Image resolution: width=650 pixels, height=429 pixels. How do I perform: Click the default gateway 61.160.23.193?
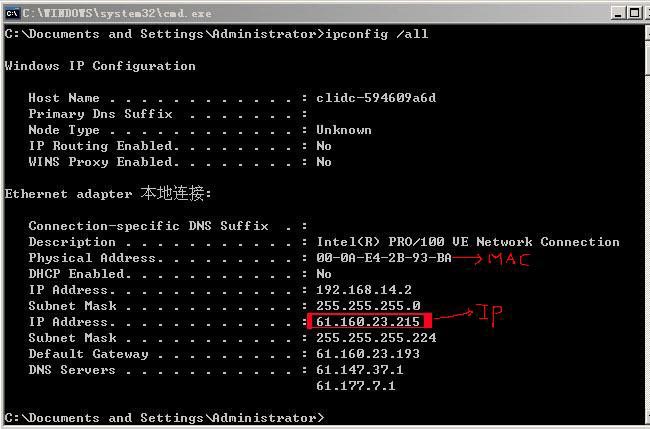click(x=368, y=354)
